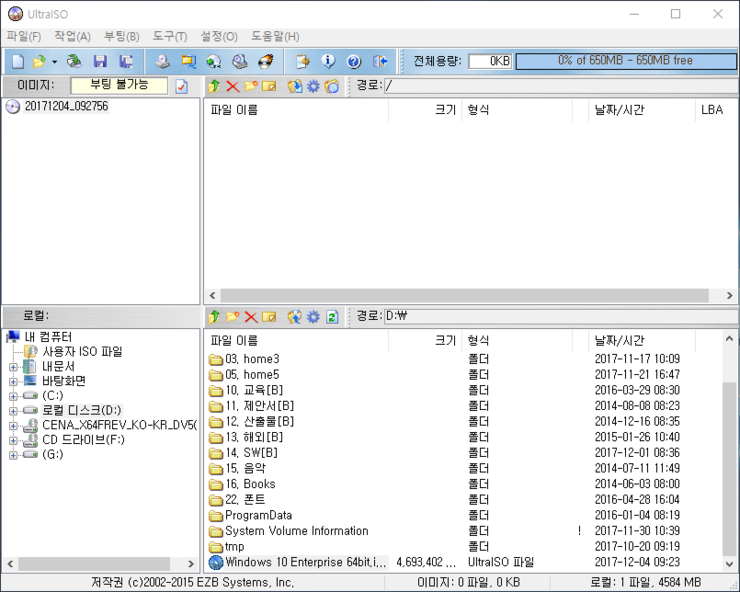Select the 사용자 ISO 파일 tree item
Screen dimensions: 740x592
coord(83,352)
